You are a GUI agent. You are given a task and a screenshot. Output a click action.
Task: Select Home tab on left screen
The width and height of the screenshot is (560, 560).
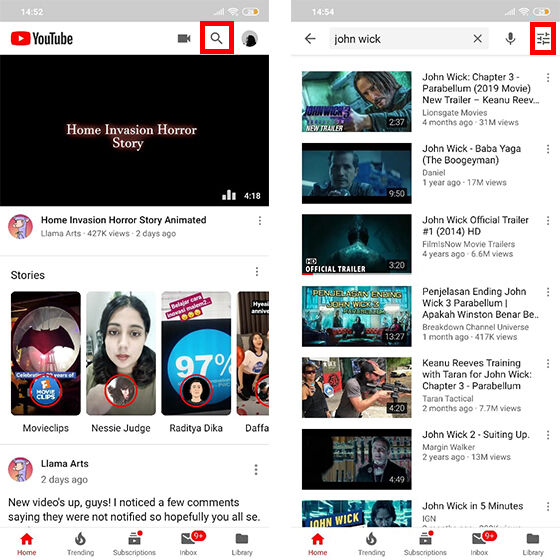pos(27,544)
